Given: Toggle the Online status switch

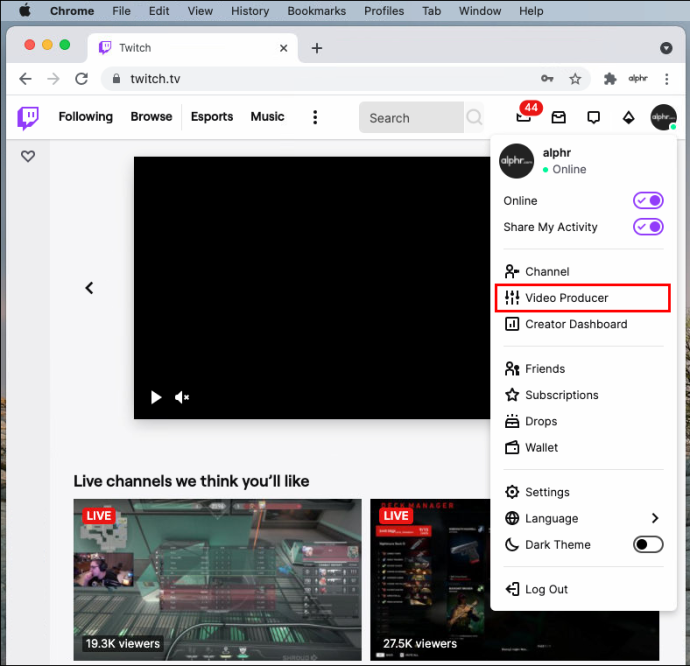Looking at the screenshot, I should coord(648,201).
